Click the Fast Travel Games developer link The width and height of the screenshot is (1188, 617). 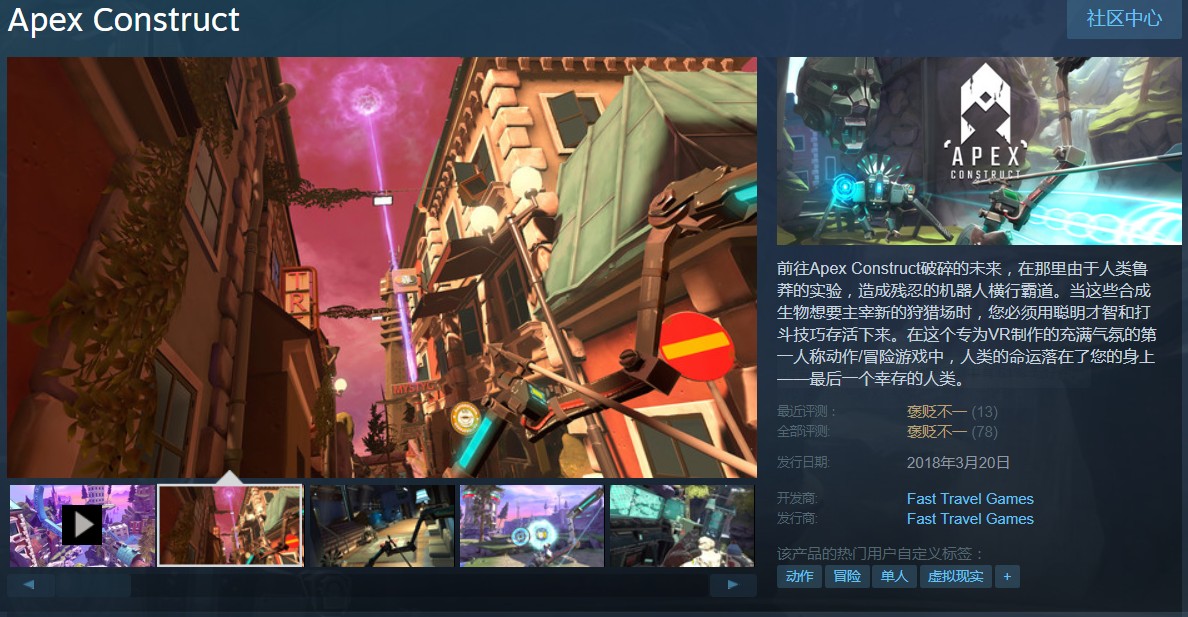click(x=970, y=498)
